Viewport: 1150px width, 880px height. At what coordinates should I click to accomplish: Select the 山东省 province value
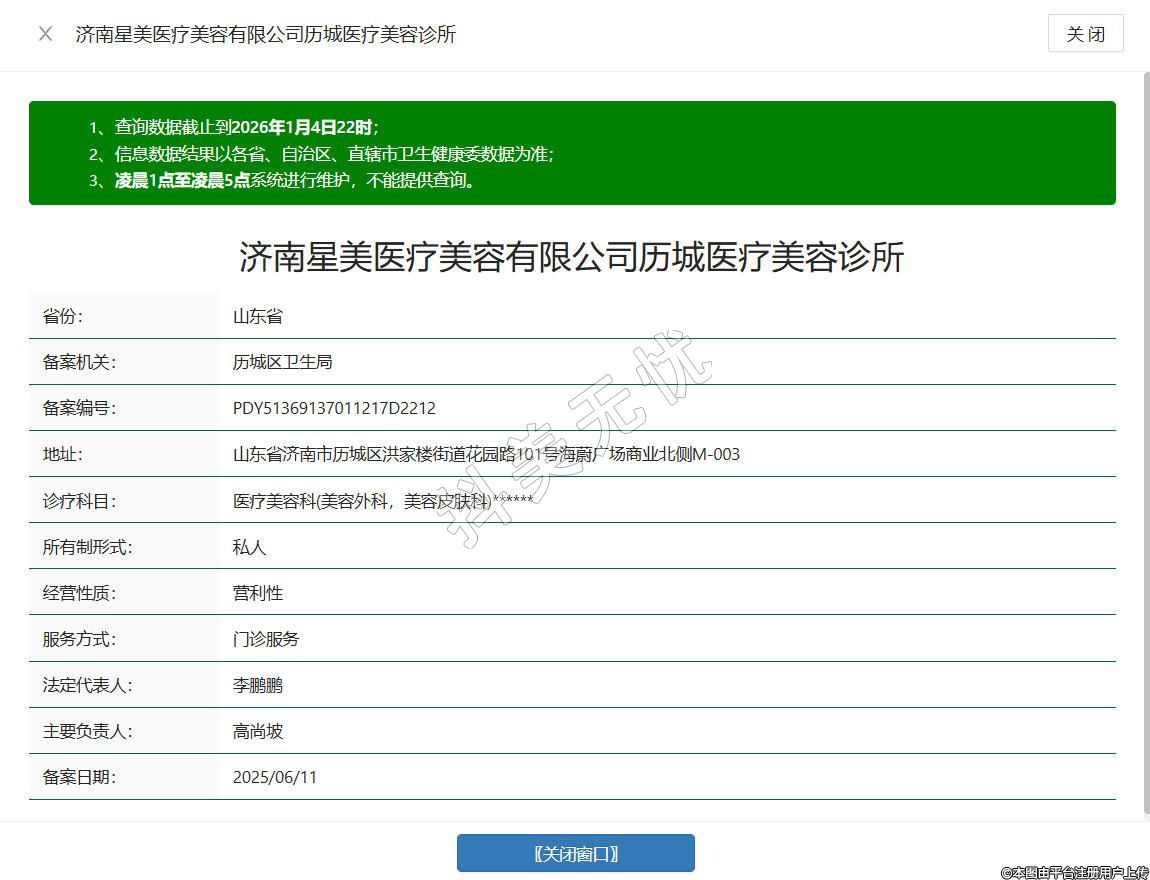coord(258,316)
